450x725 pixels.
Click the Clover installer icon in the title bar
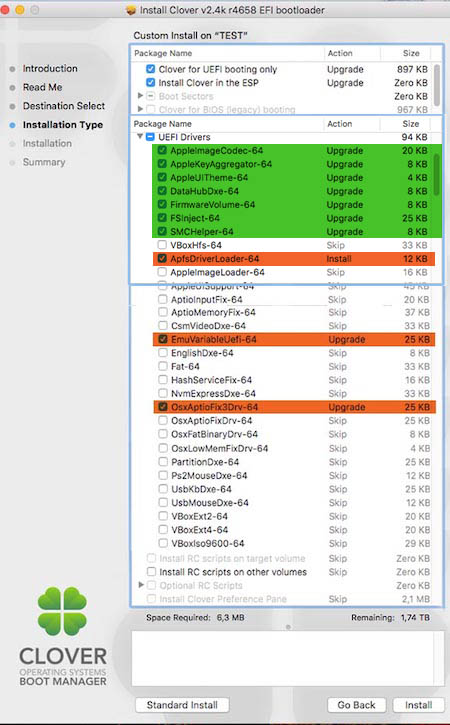coord(131,10)
